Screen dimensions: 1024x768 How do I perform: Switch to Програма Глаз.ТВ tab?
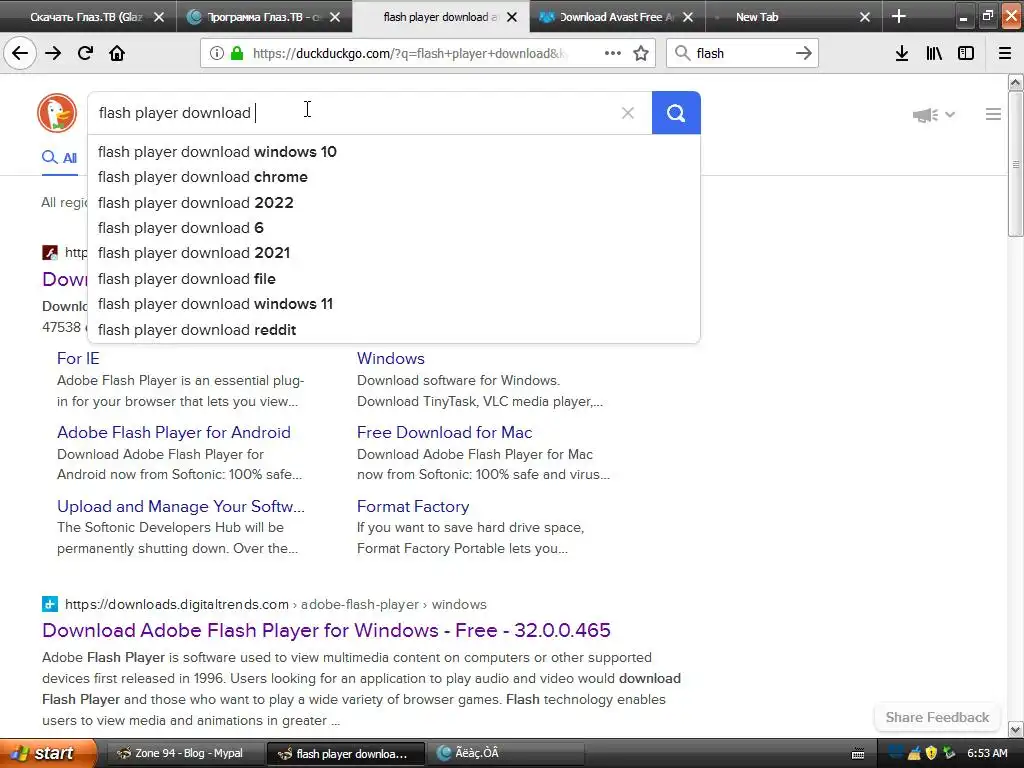tap(264, 17)
